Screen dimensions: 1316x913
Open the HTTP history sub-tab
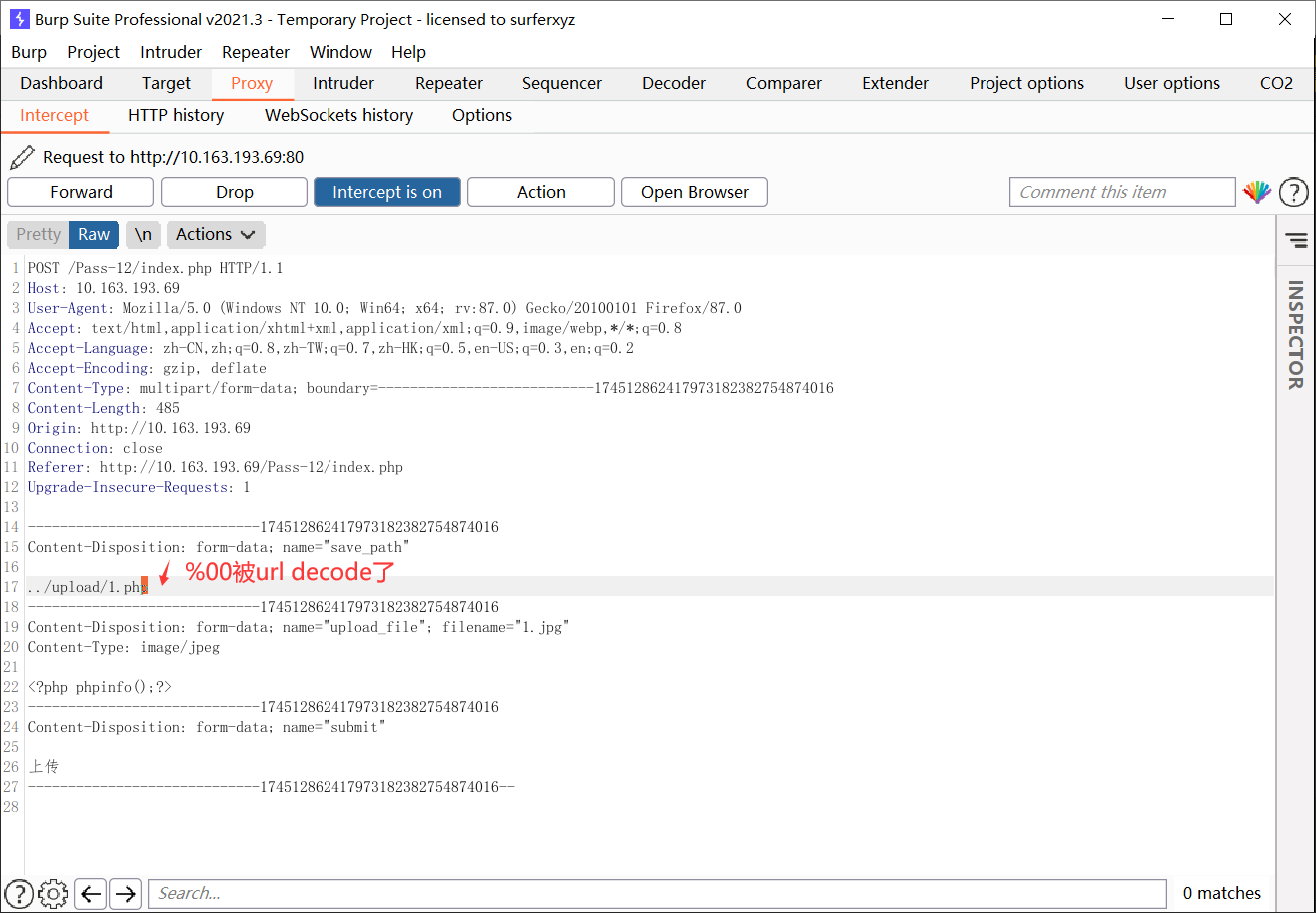pos(176,115)
